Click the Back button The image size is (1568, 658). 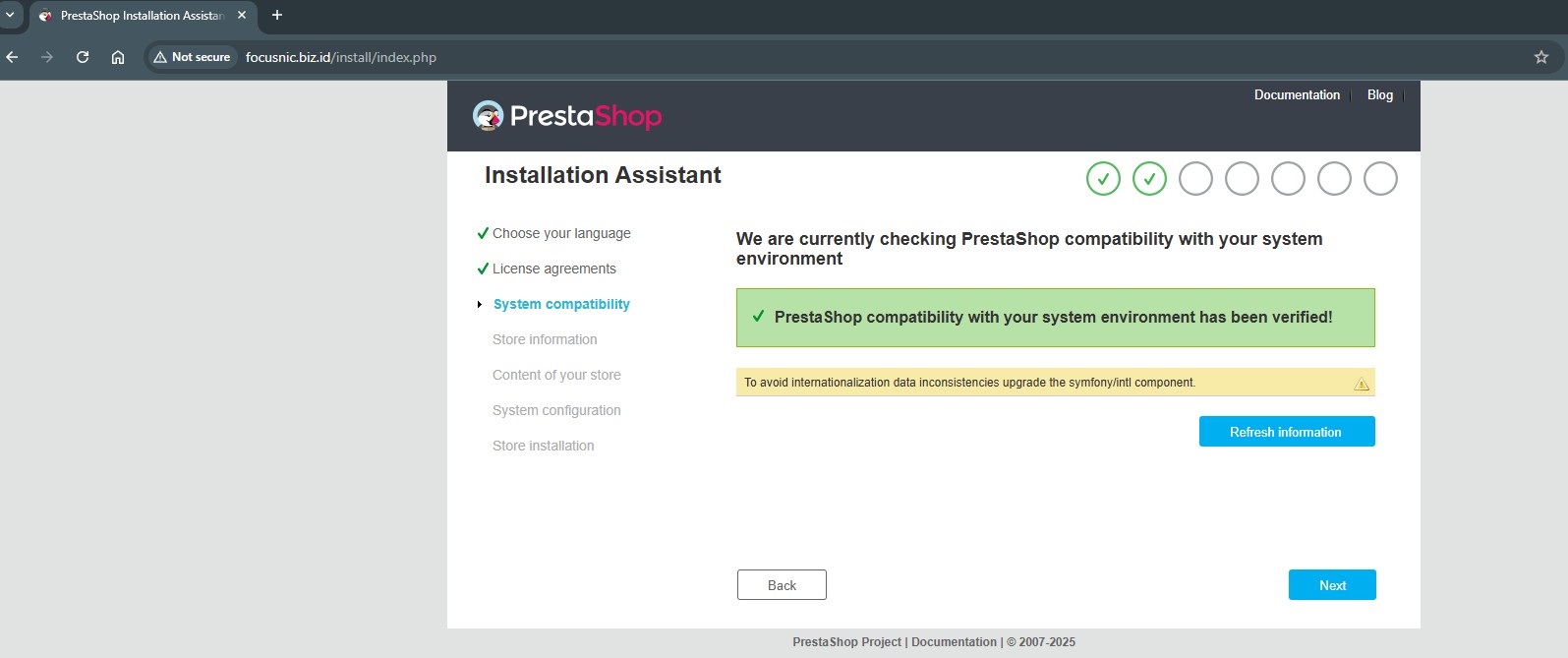point(782,585)
